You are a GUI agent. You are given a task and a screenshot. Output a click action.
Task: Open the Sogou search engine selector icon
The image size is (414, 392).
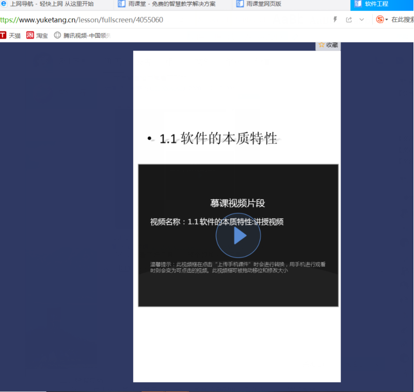pyautogui.click(x=380, y=20)
